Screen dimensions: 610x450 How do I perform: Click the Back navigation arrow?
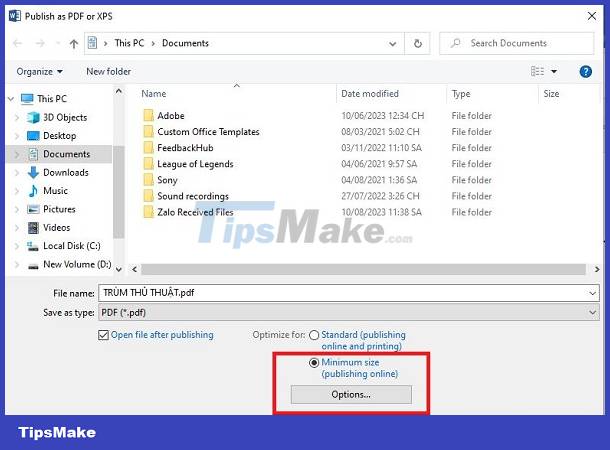click(x=18, y=43)
